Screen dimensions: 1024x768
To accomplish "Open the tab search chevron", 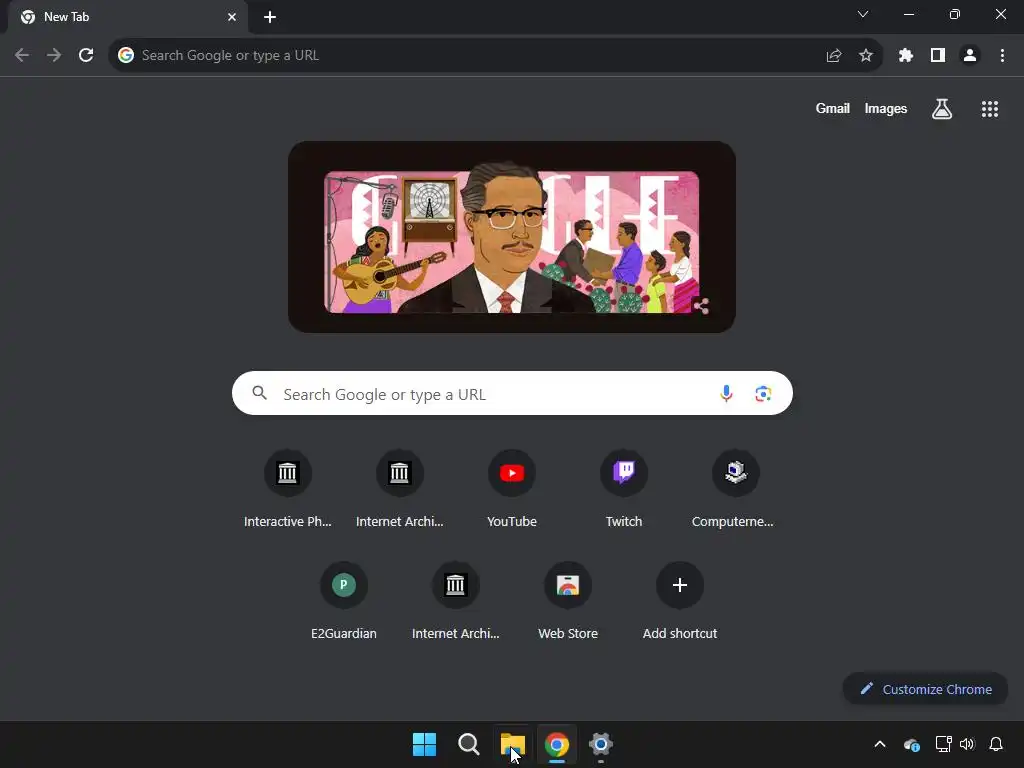I will click(863, 14).
